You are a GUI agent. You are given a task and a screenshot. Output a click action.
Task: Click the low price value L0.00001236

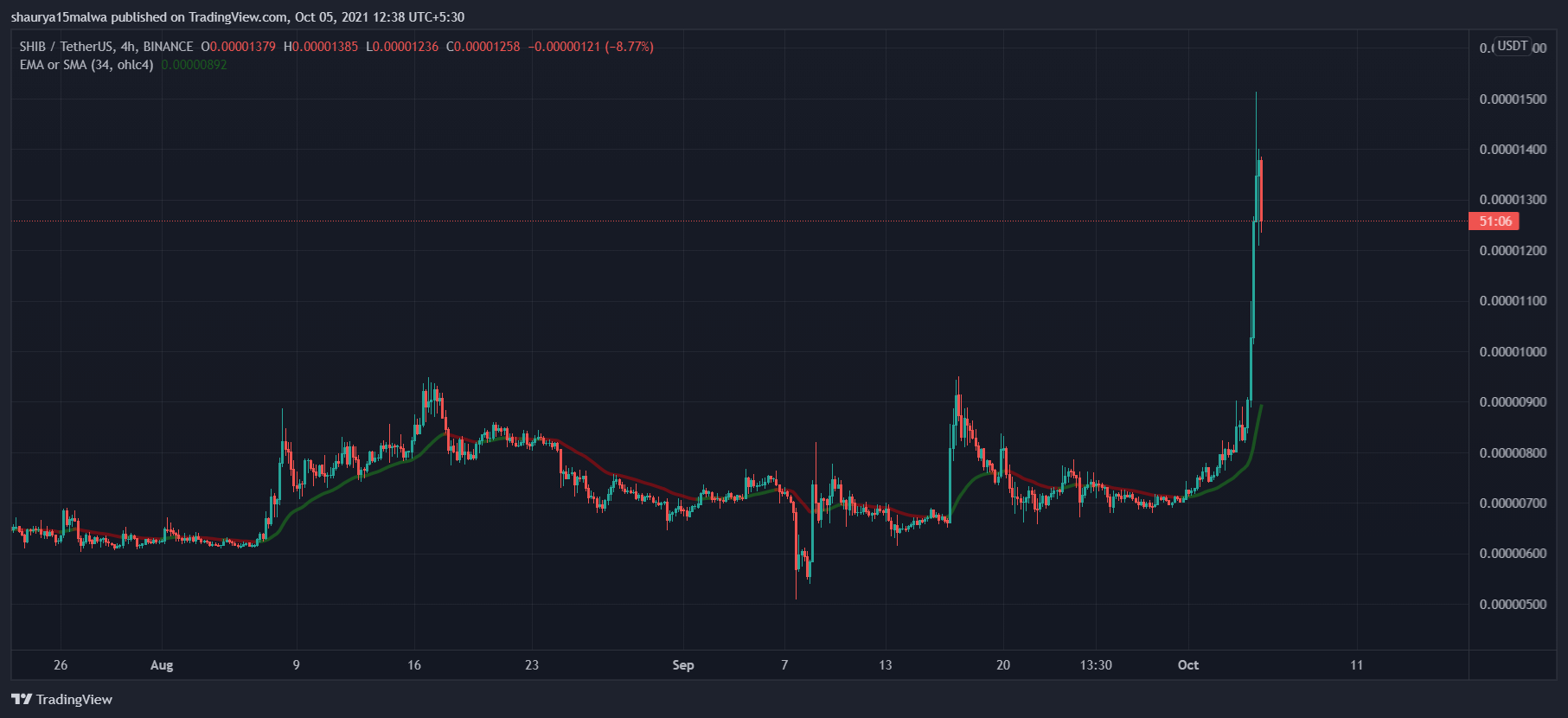[402, 47]
